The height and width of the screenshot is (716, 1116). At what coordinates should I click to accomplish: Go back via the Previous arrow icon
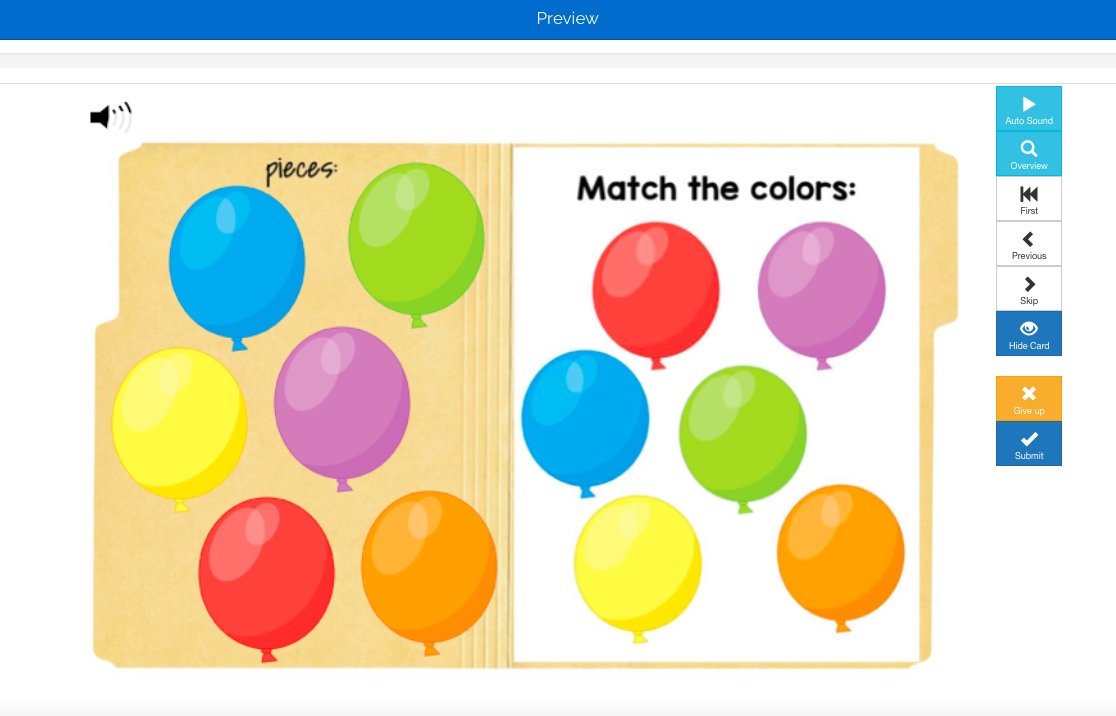click(x=1029, y=239)
